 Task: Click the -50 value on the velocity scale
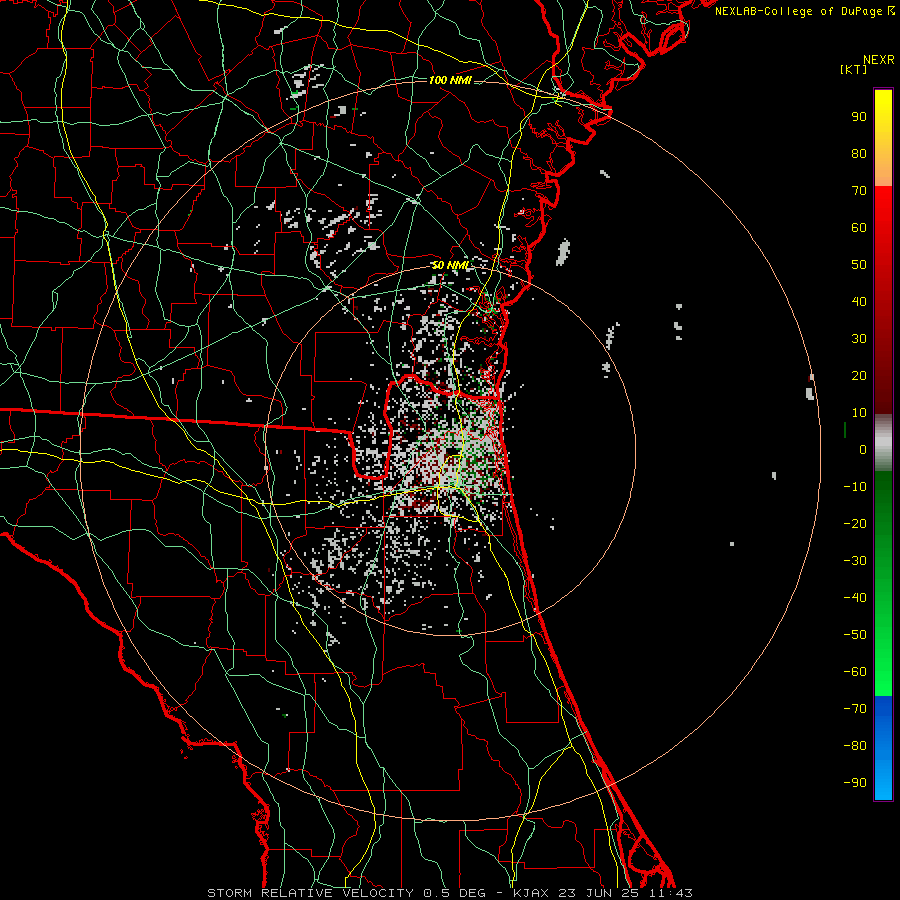click(x=855, y=635)
